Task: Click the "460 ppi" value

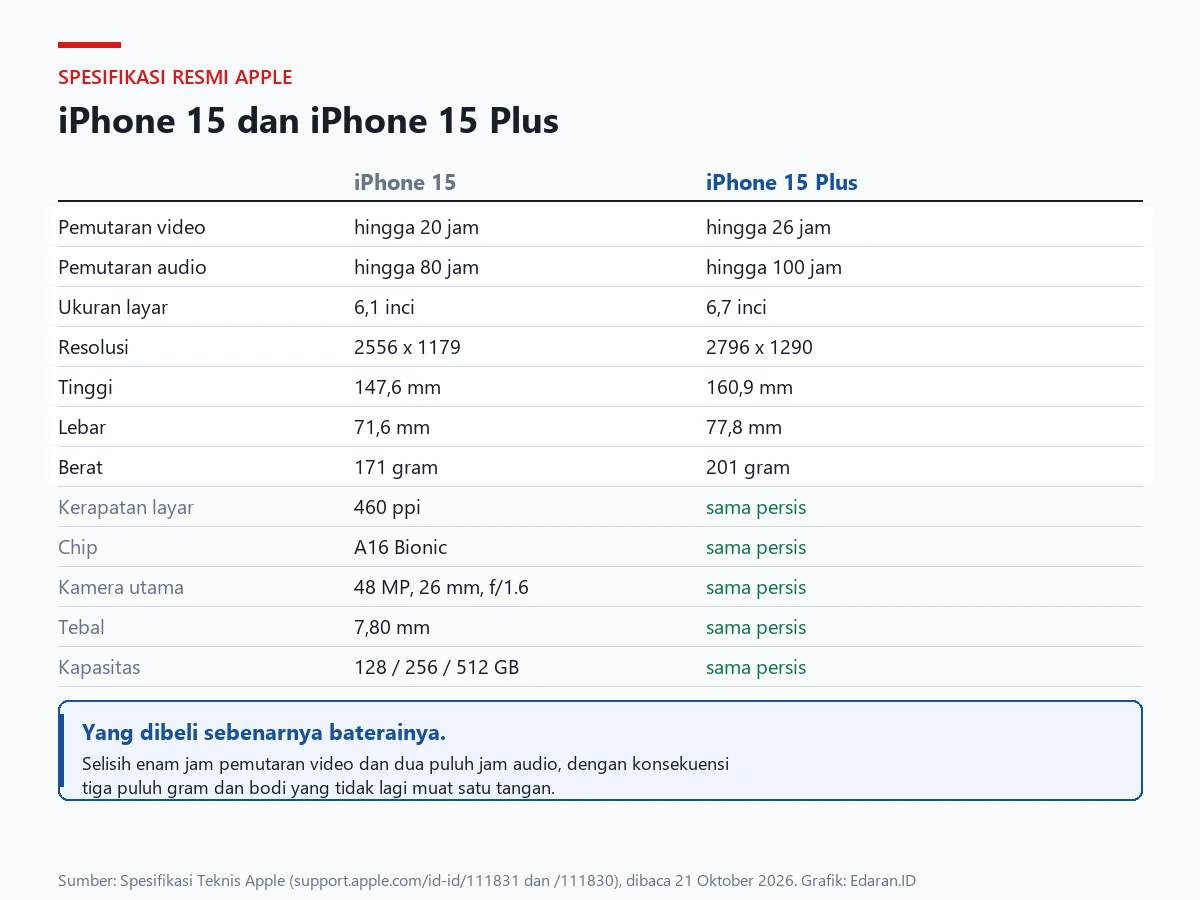Action: point(387,507)
